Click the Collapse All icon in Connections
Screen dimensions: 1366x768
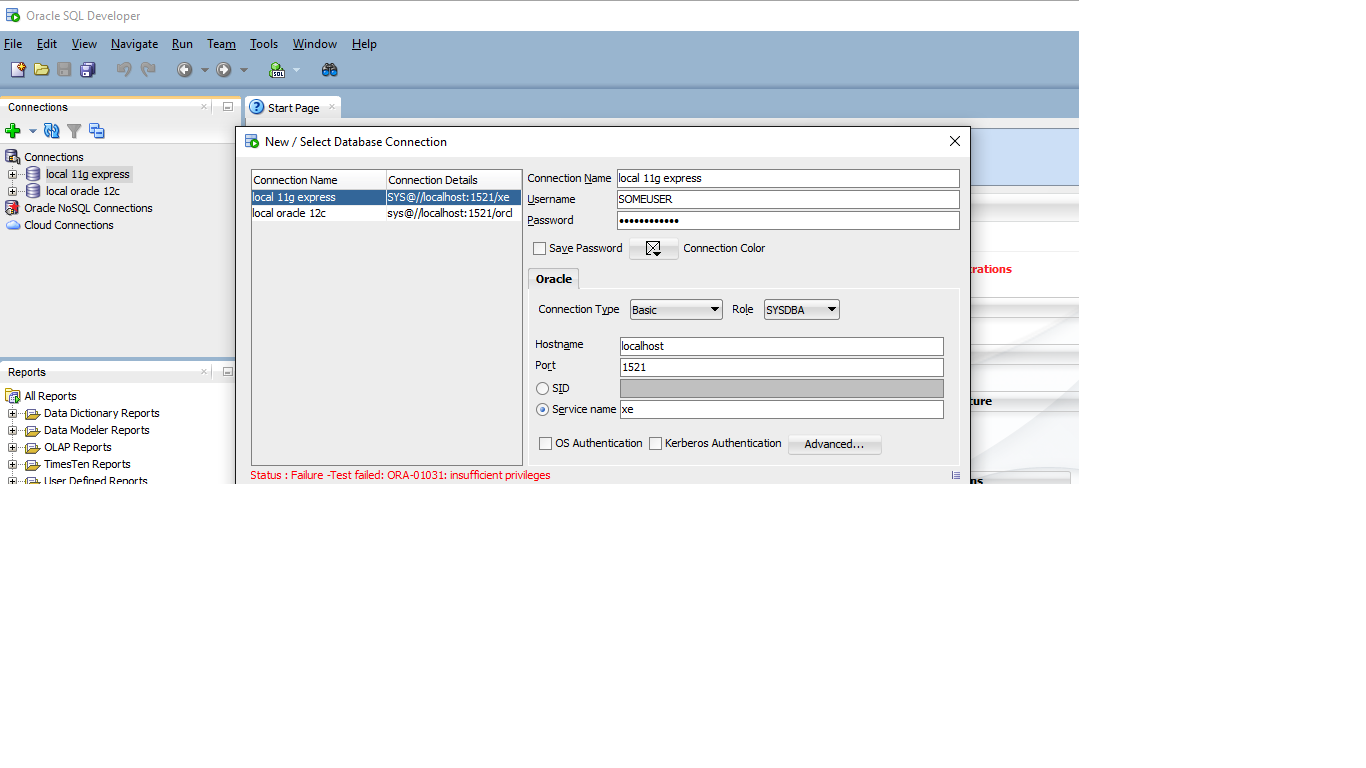pyautogui.click(x=97, y=131)
